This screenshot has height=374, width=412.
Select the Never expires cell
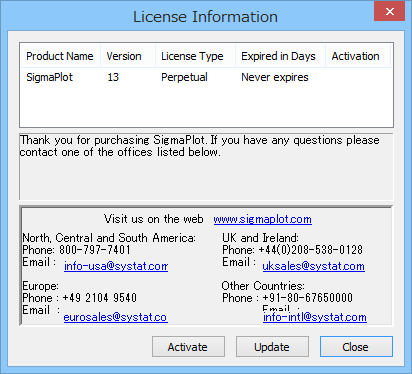click(275, 77)
